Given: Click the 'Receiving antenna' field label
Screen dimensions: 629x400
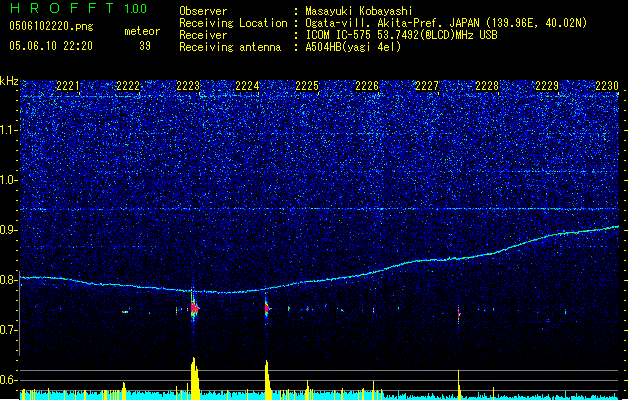Looking at the screenshot, I should pos(230,47).
